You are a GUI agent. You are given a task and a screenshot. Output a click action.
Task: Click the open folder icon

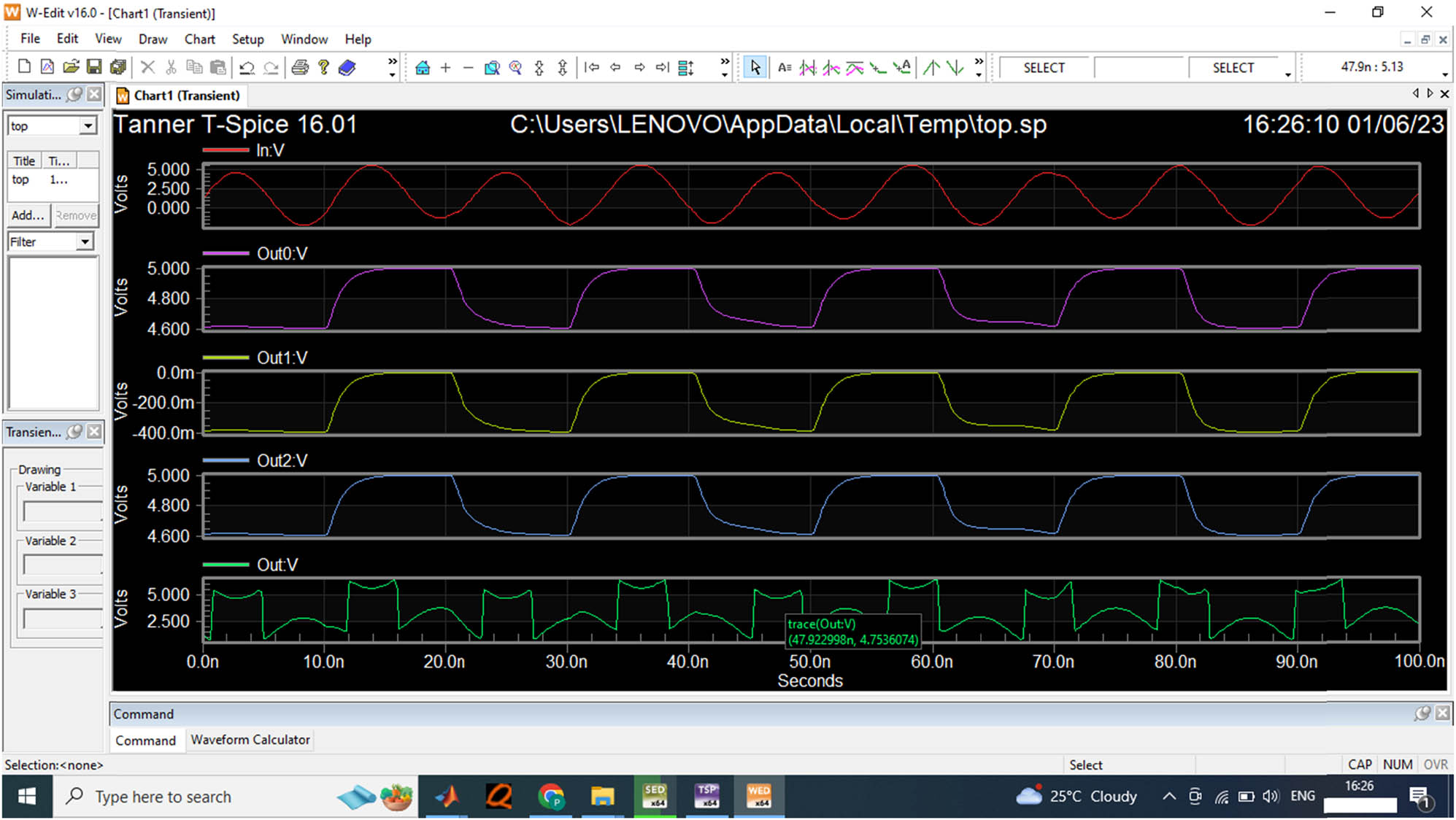71,67
